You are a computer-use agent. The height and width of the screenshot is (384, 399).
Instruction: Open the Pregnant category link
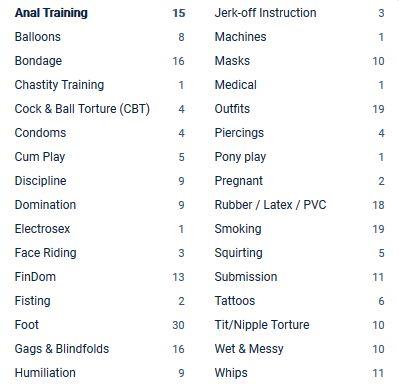click(x=239, y=181)
